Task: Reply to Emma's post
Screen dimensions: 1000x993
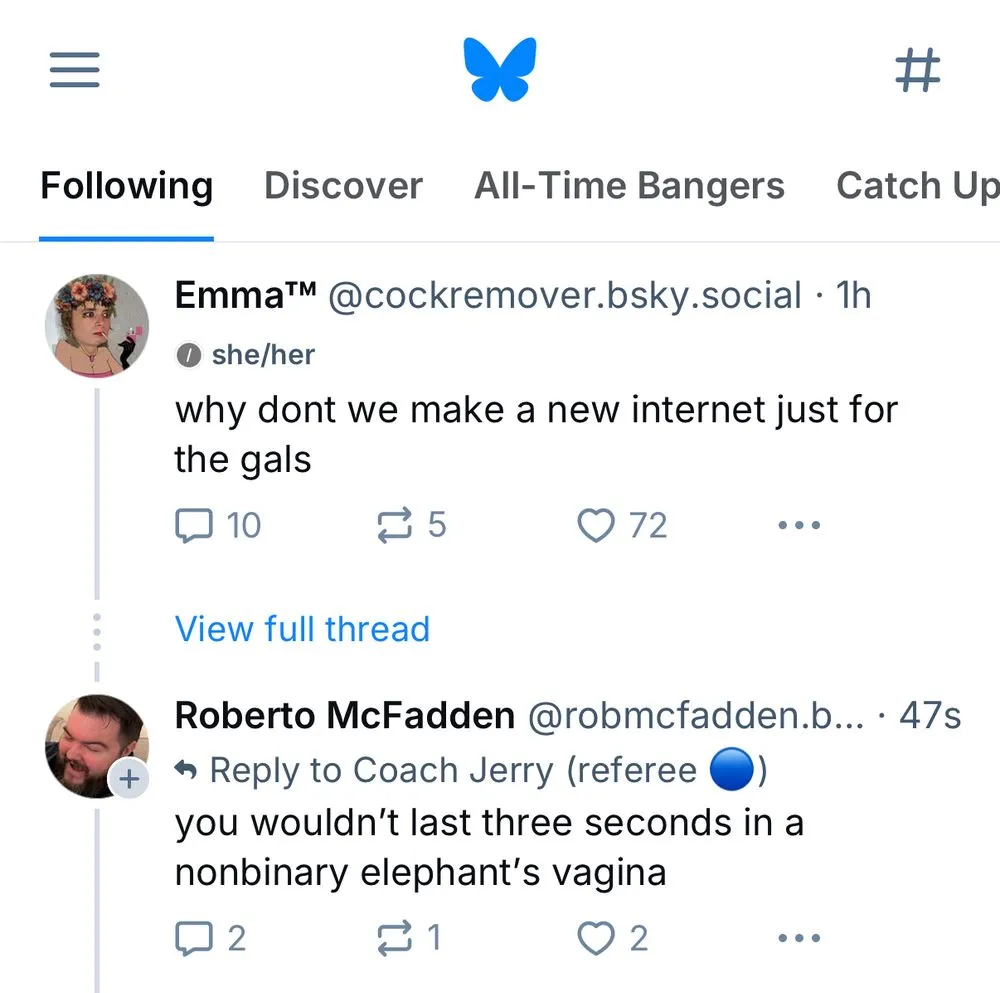Action: pyautogui.click(x=195, y=525)
